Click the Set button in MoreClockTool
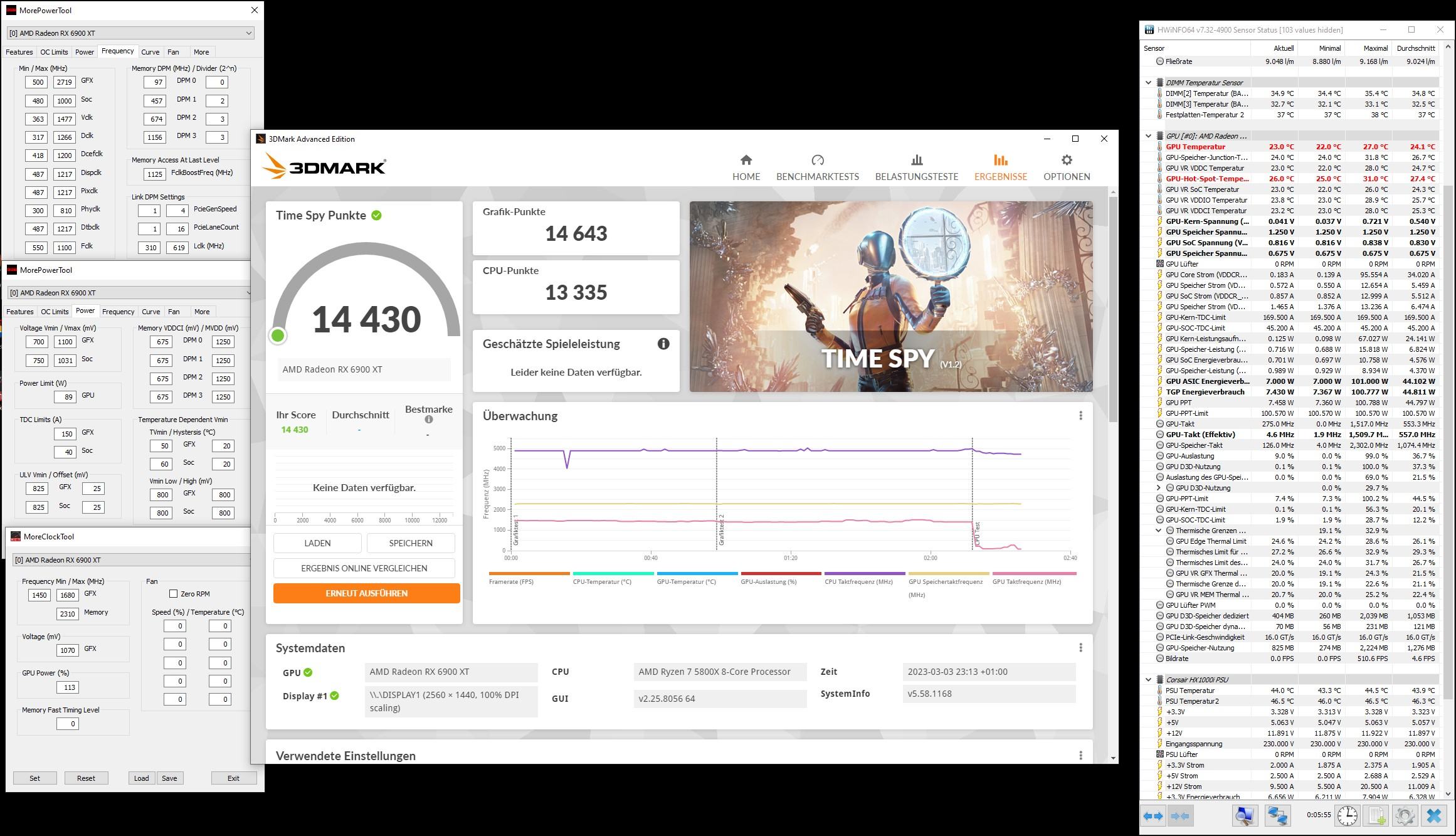Screen dimensions: 1456x836 pos(35,778)
